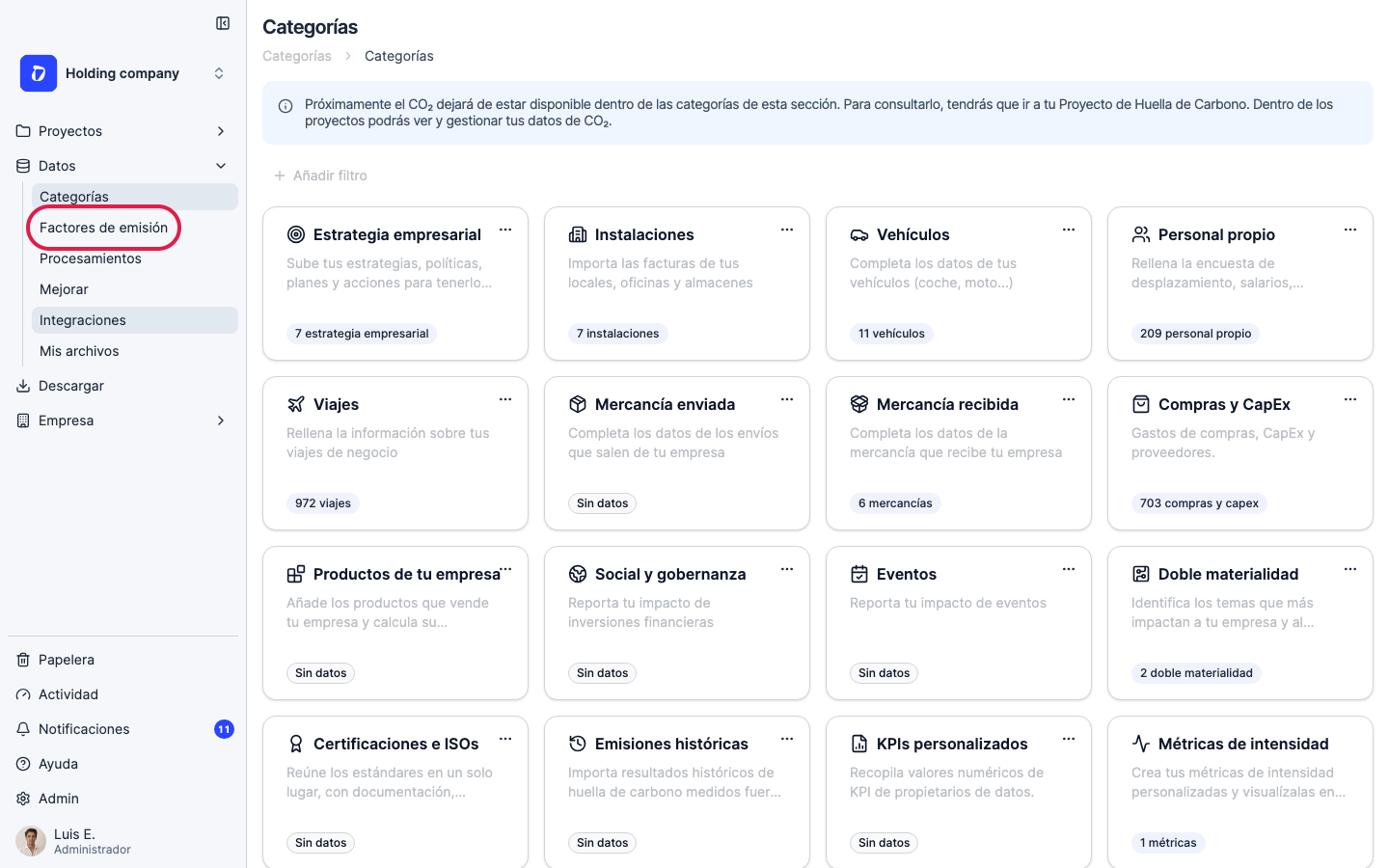Click the Proyectos folder icon
Screen dimensions: 1389x868
[x=23, y=131]
